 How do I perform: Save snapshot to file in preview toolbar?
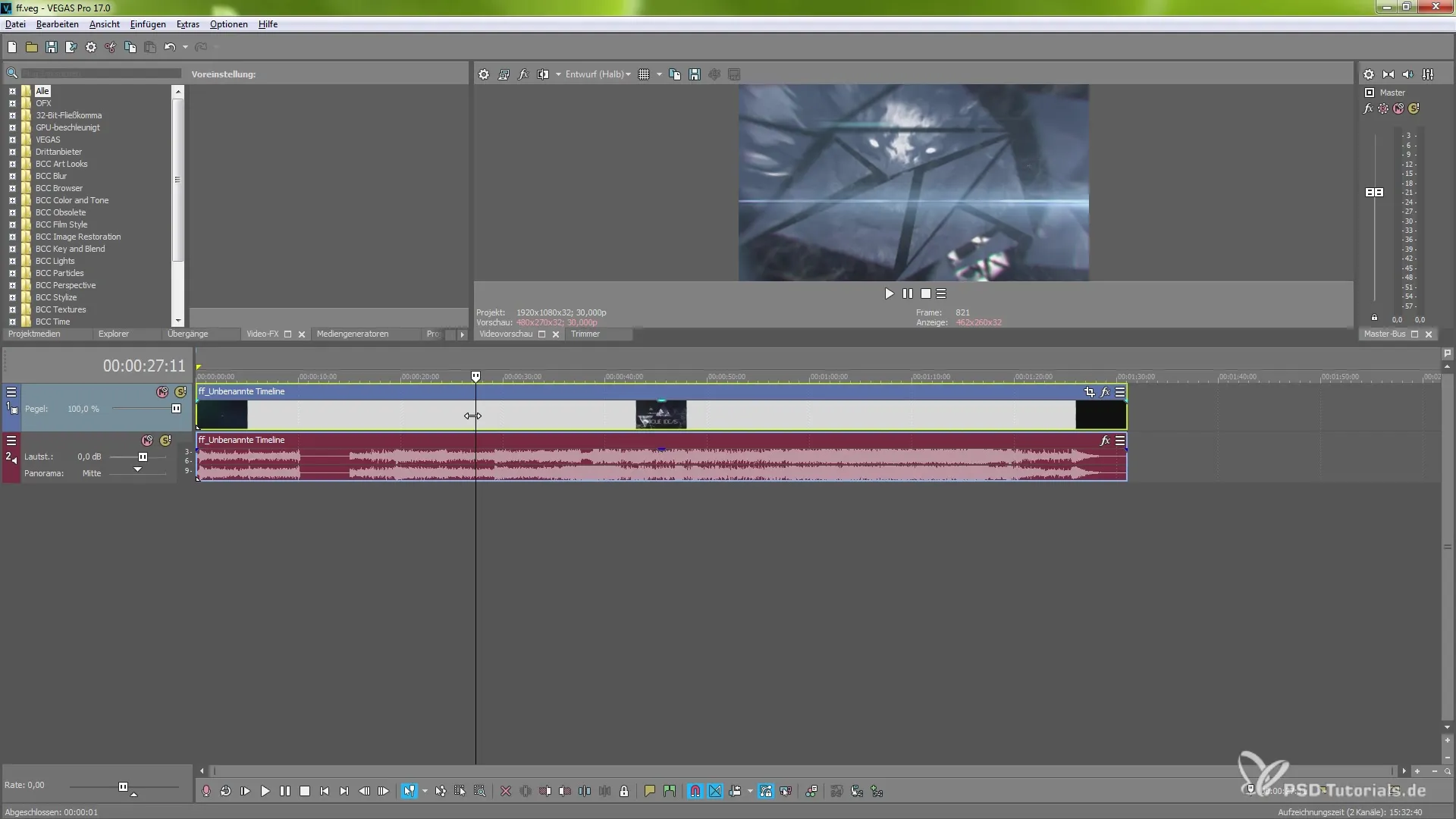point(694,74)
